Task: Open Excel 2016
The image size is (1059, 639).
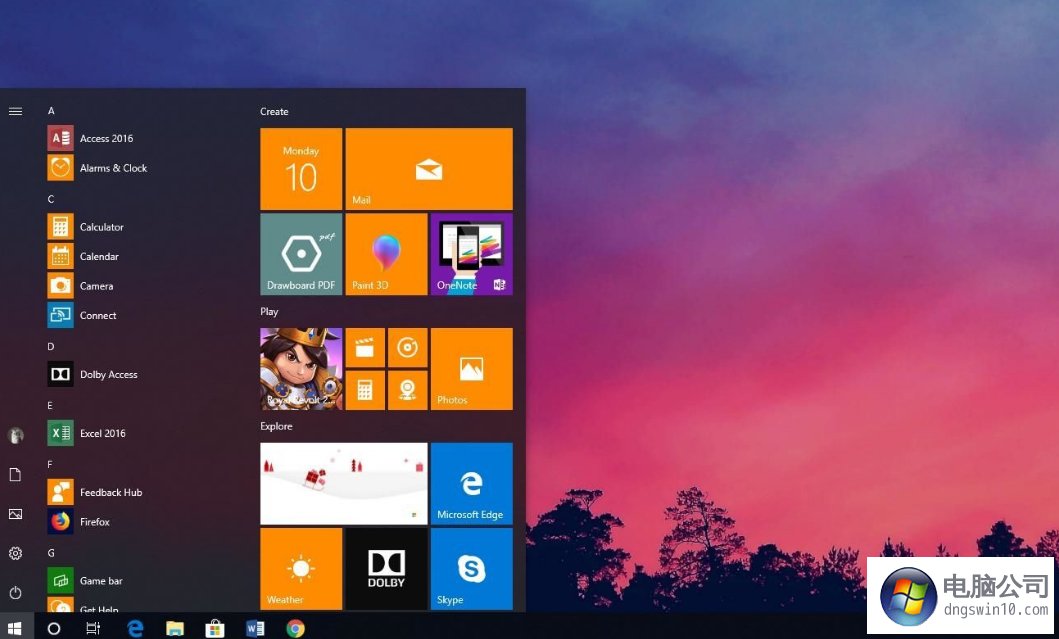Action: [100, 433]
